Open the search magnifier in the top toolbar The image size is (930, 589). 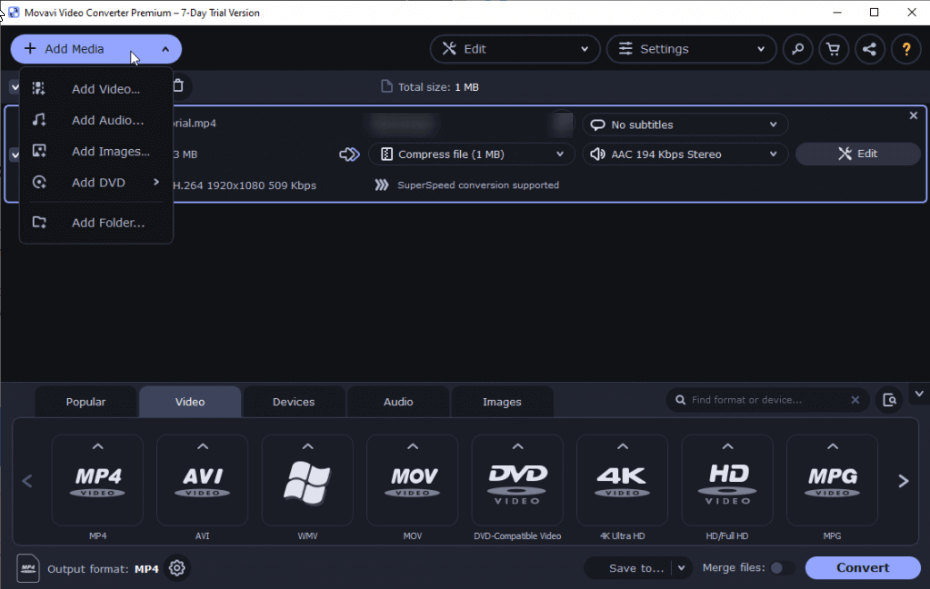tap(798, 49)
